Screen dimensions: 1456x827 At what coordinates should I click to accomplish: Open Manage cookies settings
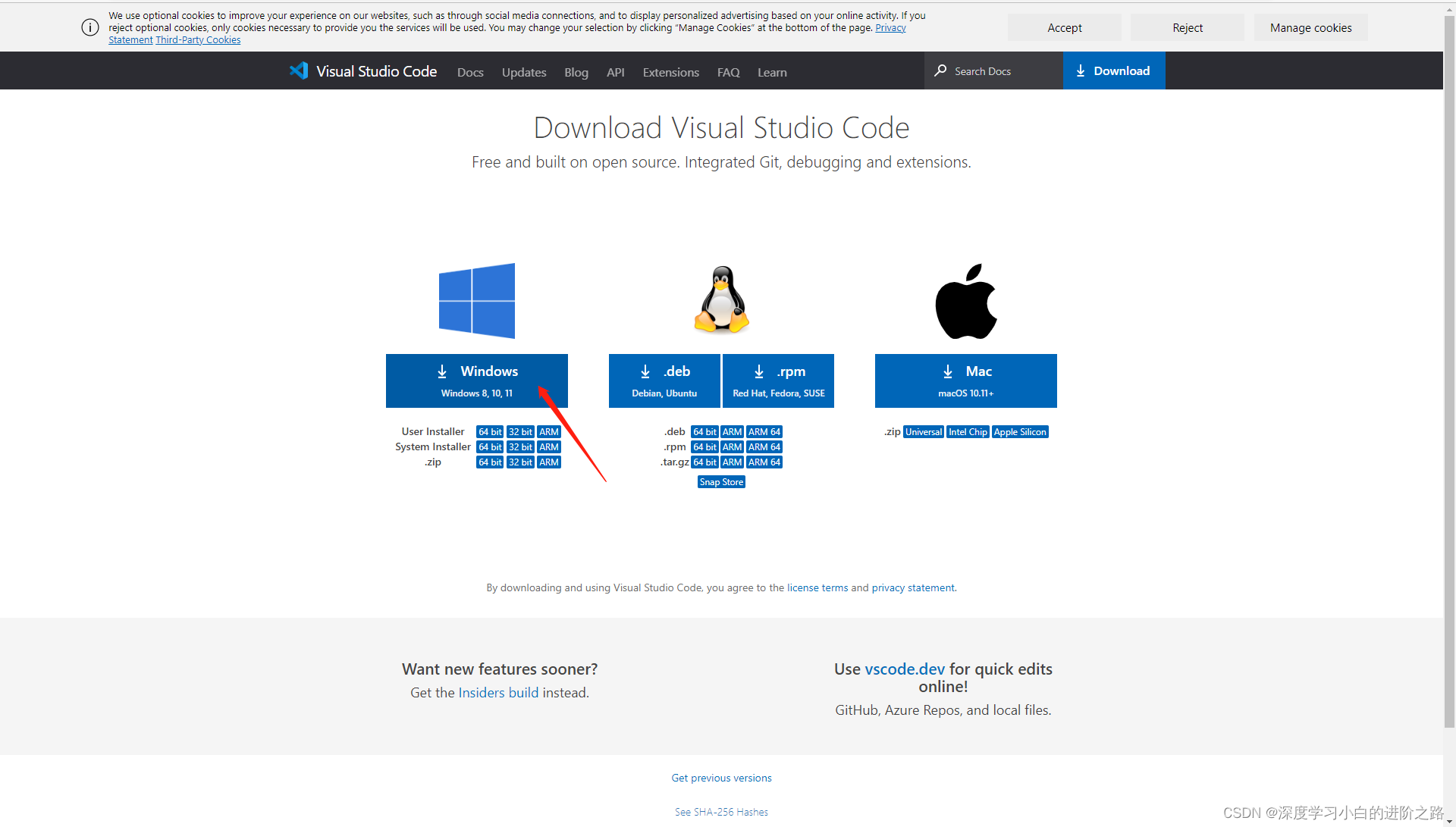[1311, 27]
